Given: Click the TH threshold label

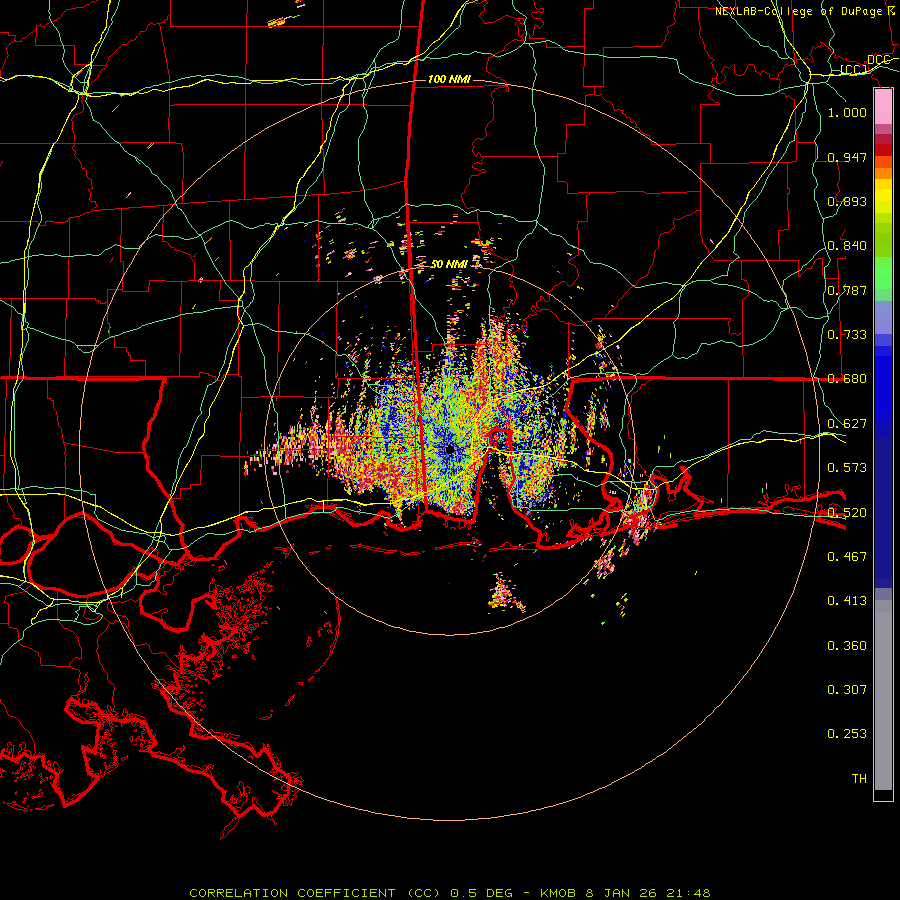Looking at the screenshot, I should point(859,778).
